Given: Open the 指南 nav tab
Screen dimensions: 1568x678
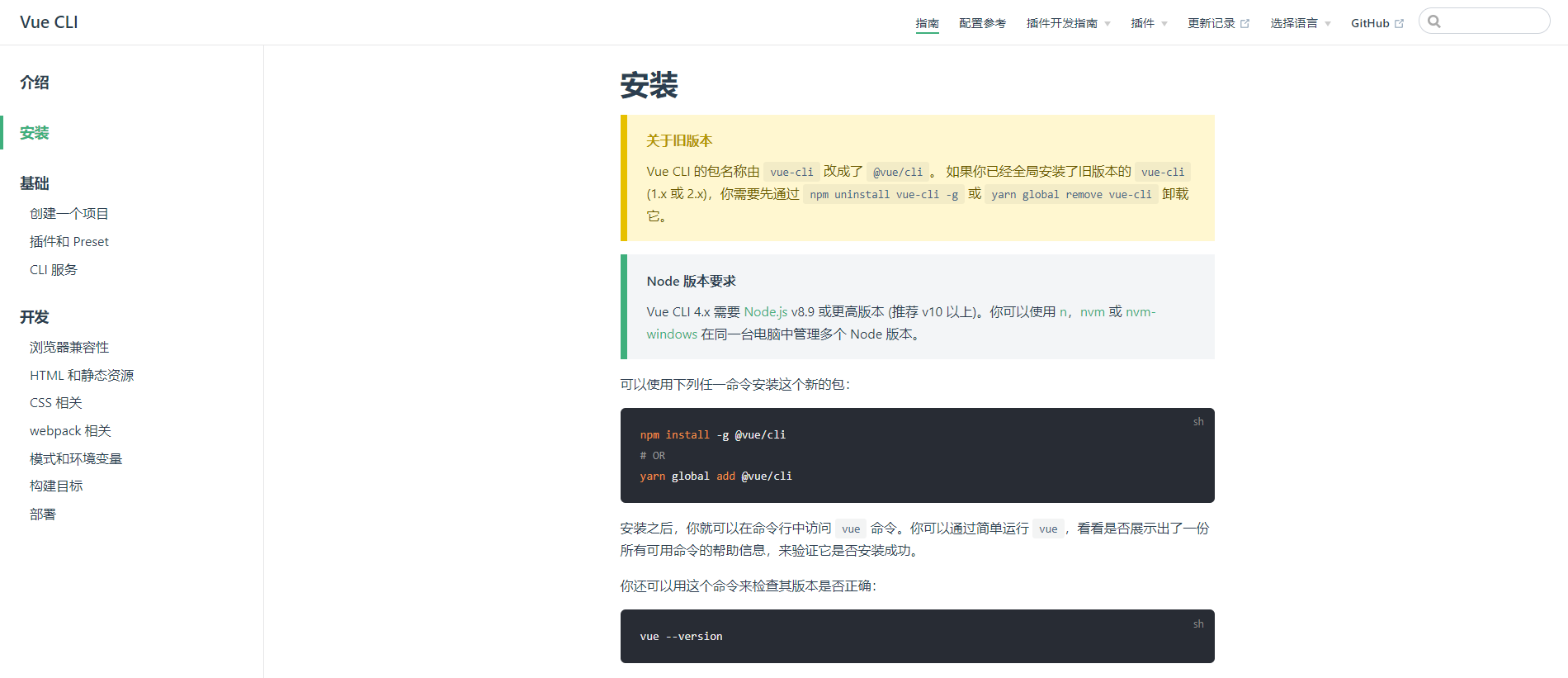Looking at the screenshot, I should pyautogui.click(x=928, y=23).
